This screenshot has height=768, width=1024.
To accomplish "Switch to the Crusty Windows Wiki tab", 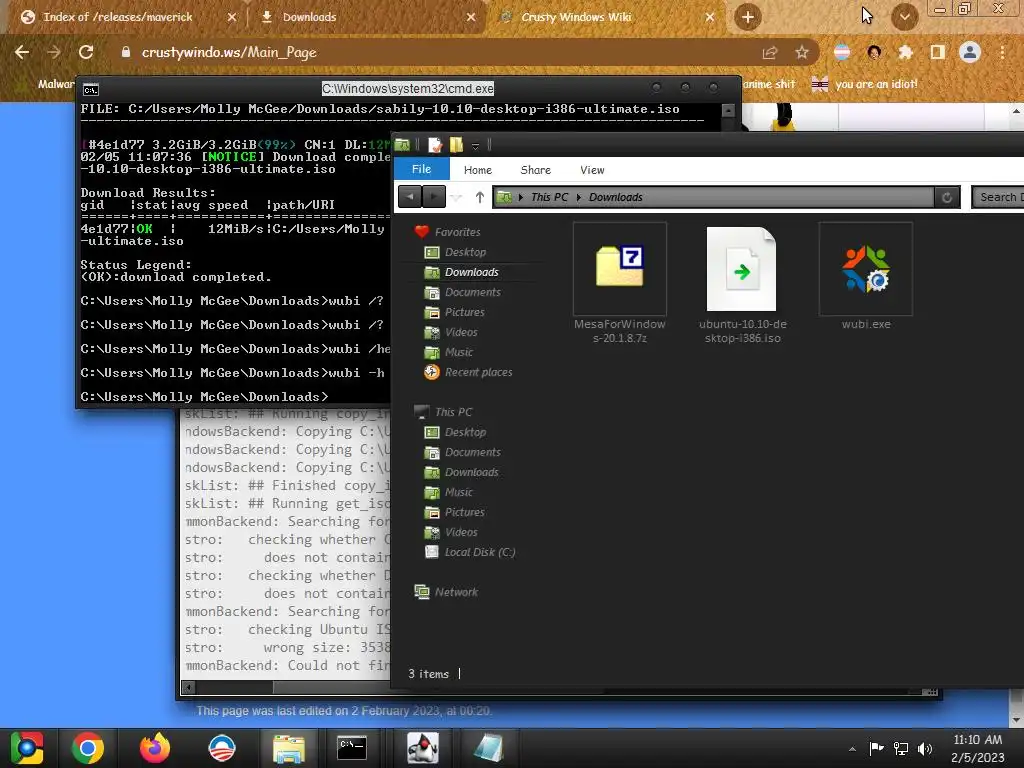I will (576, 17).
